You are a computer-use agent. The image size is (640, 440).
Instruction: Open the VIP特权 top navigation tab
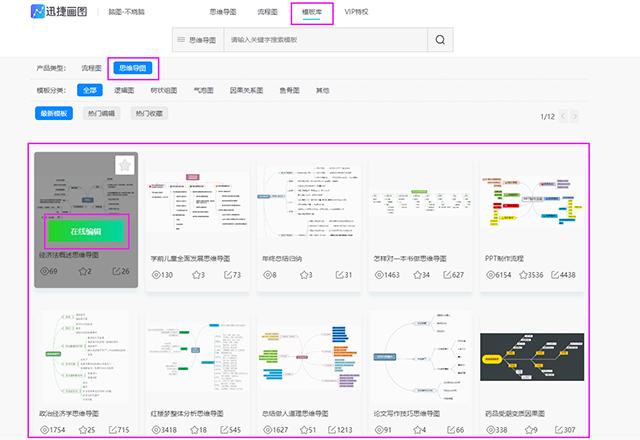point(356,12)
